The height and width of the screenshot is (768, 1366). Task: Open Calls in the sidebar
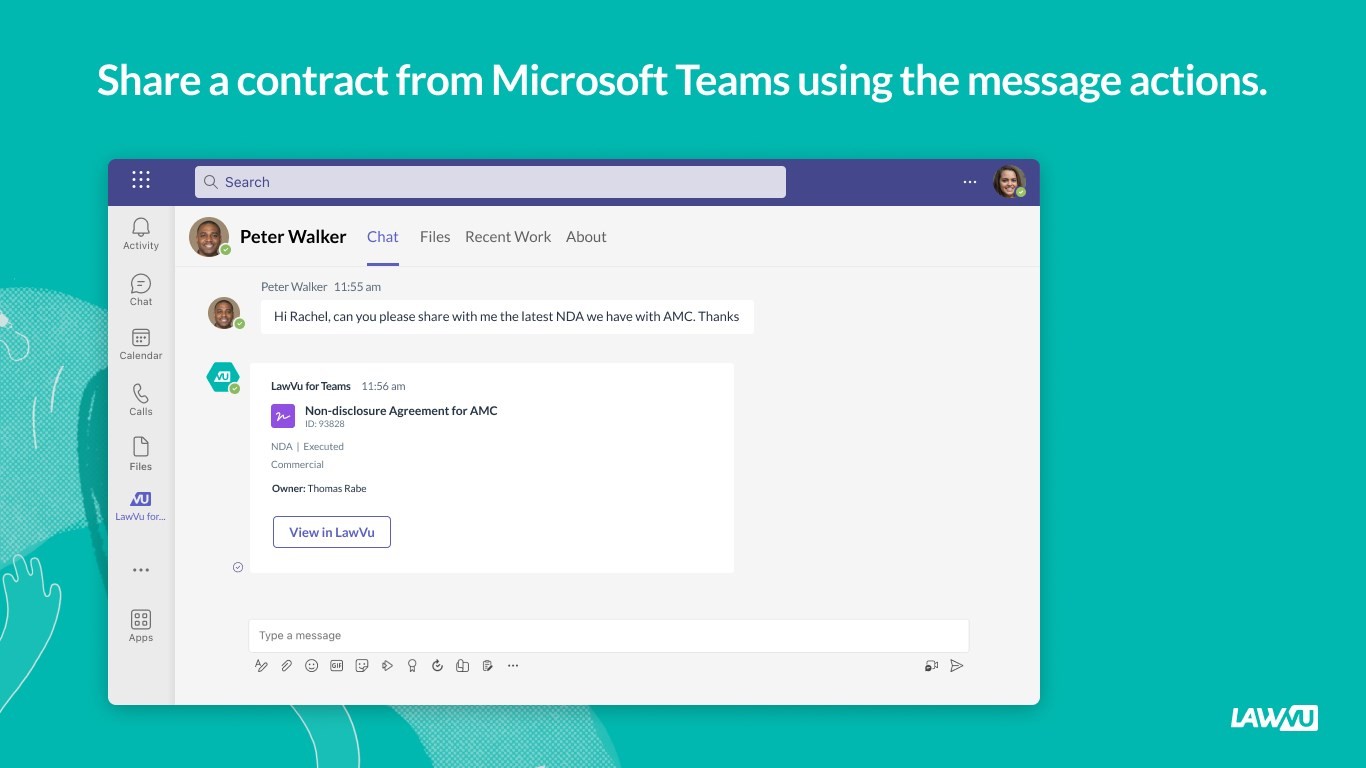click(x=141, y=400)
